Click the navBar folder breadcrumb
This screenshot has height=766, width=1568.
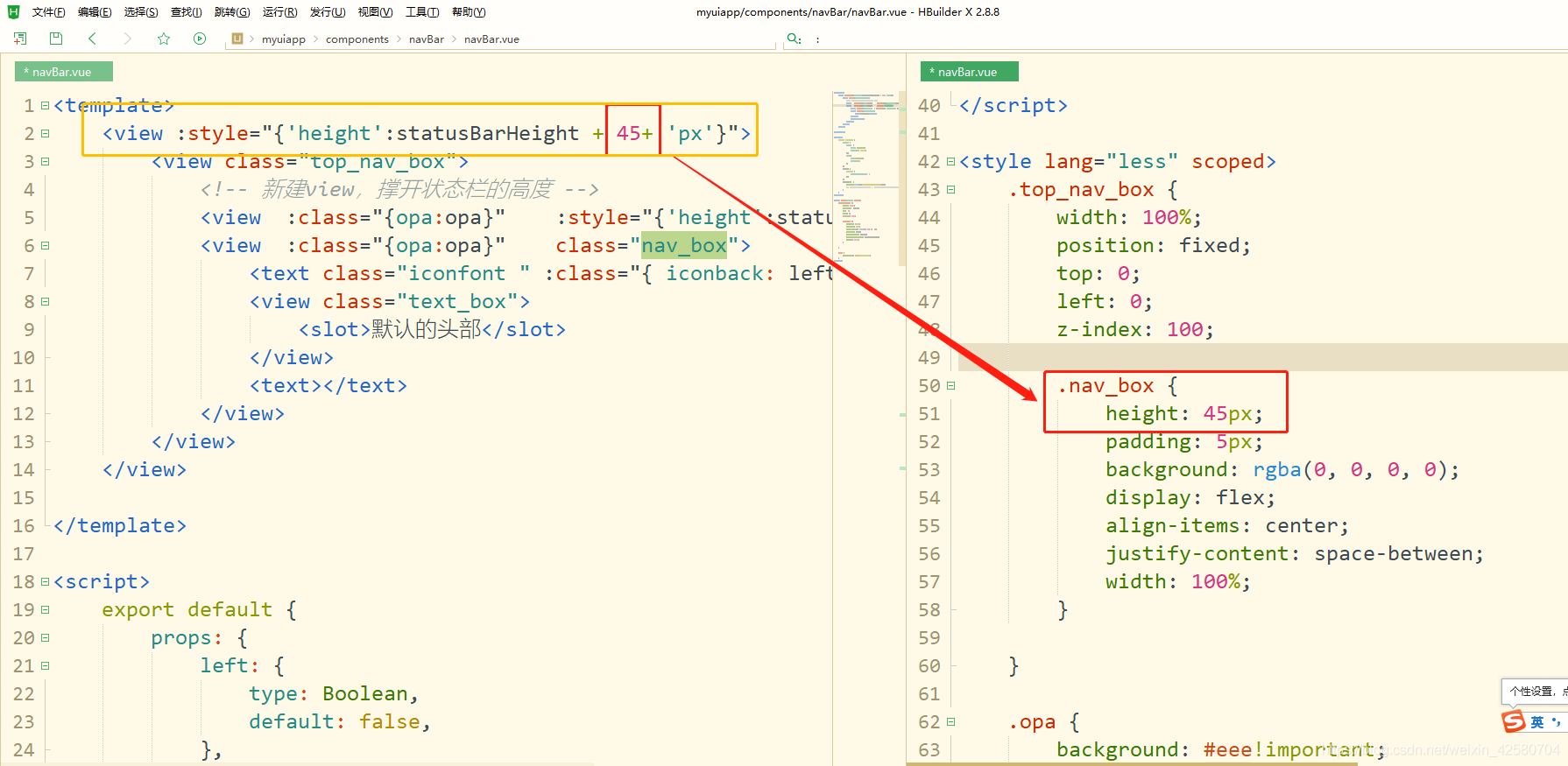427,39
